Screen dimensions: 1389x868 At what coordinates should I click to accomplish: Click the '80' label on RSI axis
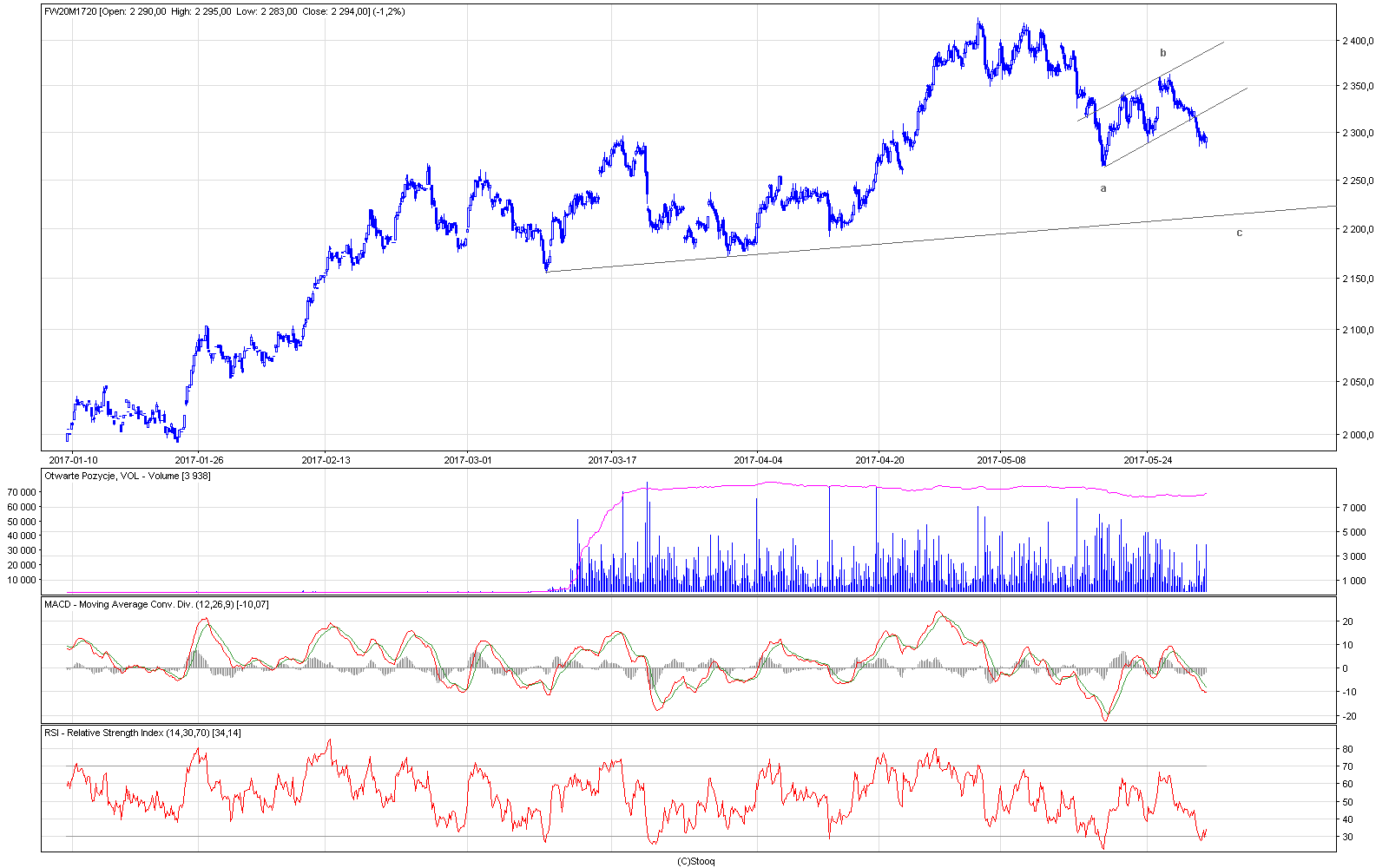click(1347, 749)
